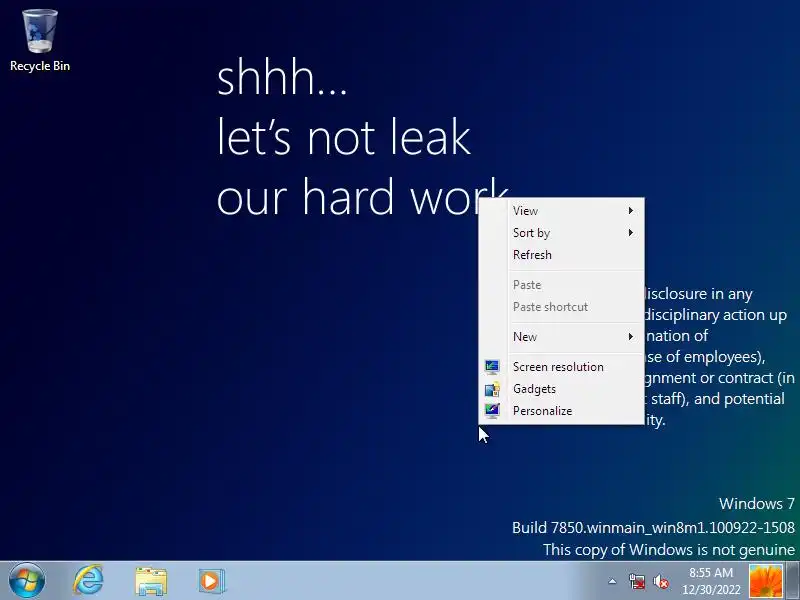Select Screen resolution menu entry
The height and width of the screenshot is (600, 800).
[x=561, y=367]
